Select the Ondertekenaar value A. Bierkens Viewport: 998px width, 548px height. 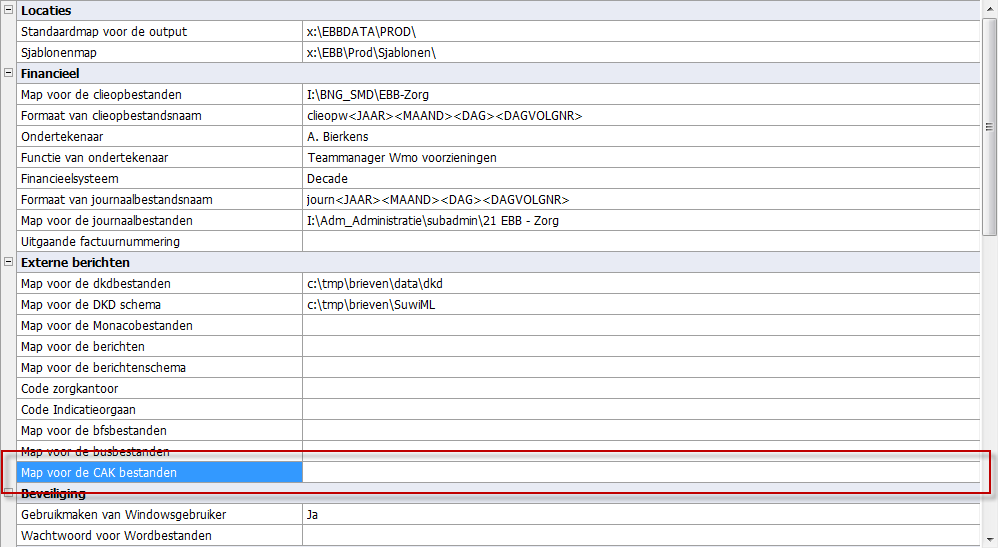coord(640,137)
